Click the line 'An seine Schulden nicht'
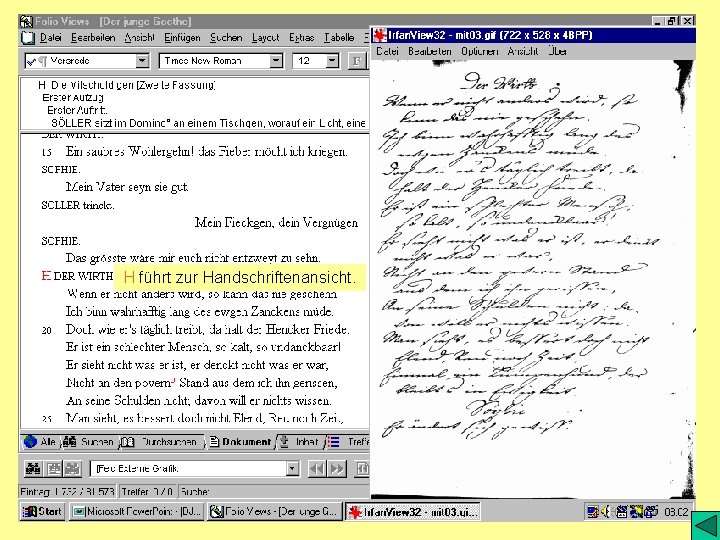 tap(199, 400)
